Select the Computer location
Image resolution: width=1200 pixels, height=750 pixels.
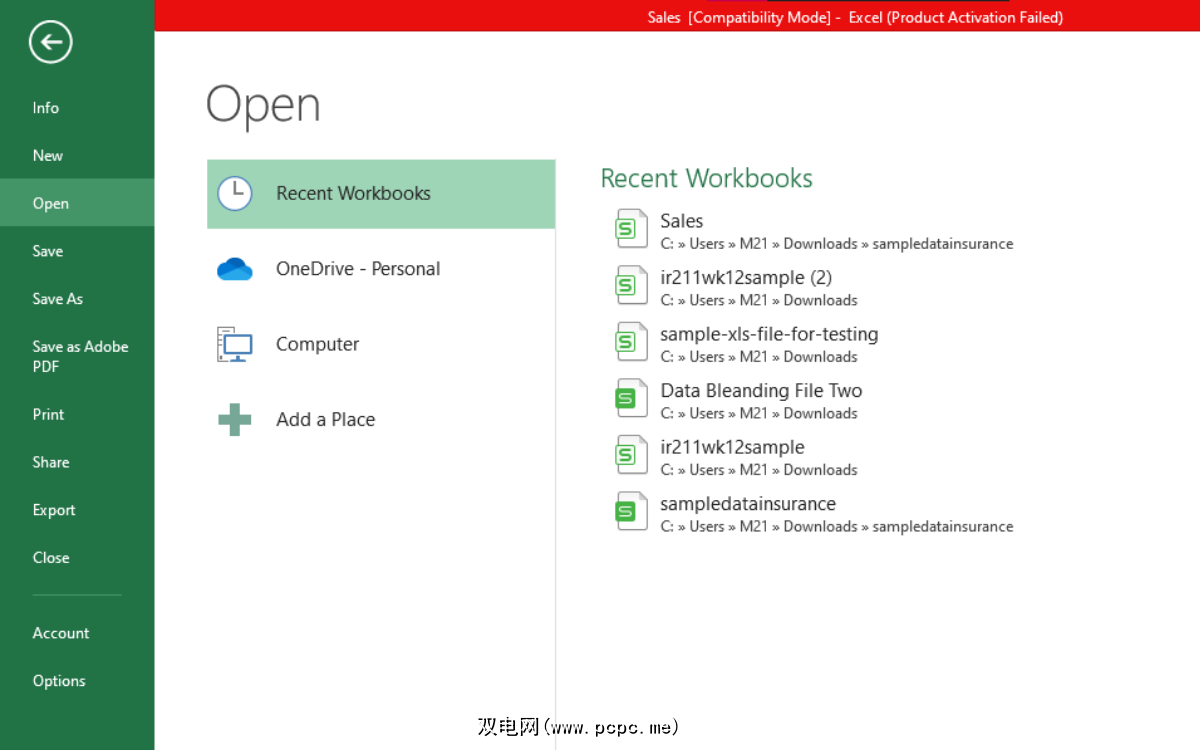tap(381, 344)
